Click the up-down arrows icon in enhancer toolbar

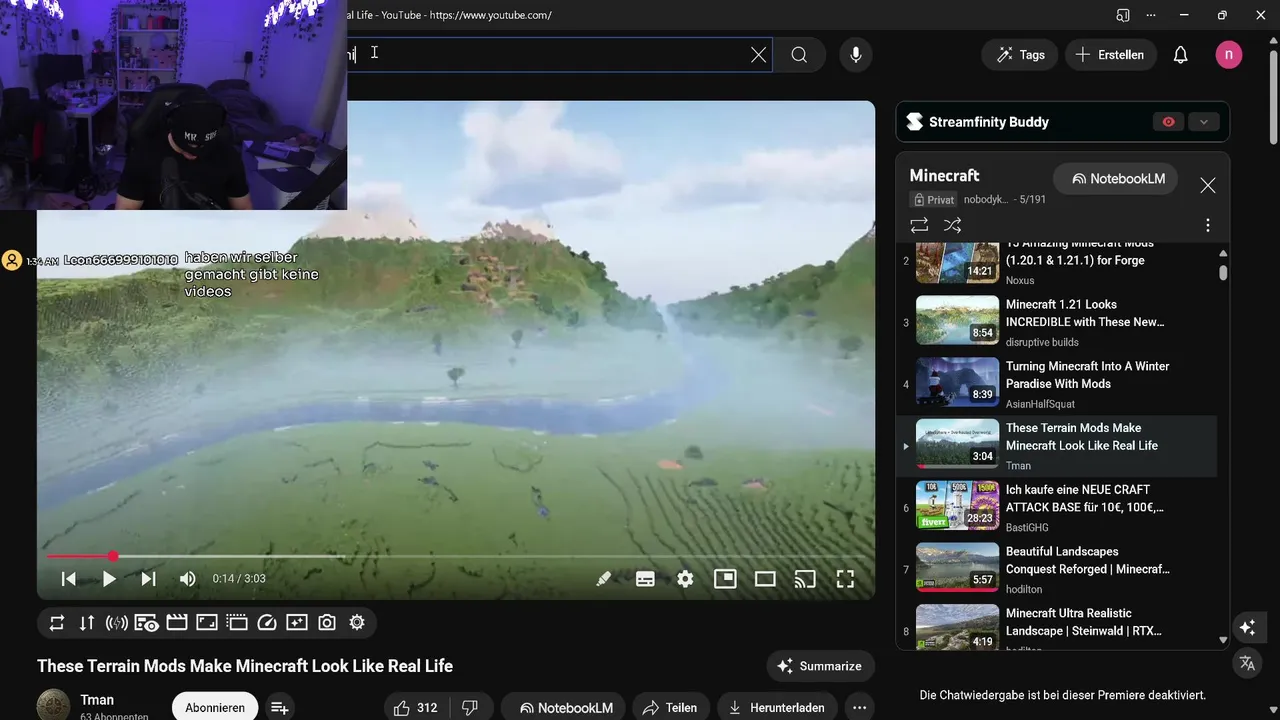tap(87, 623)
